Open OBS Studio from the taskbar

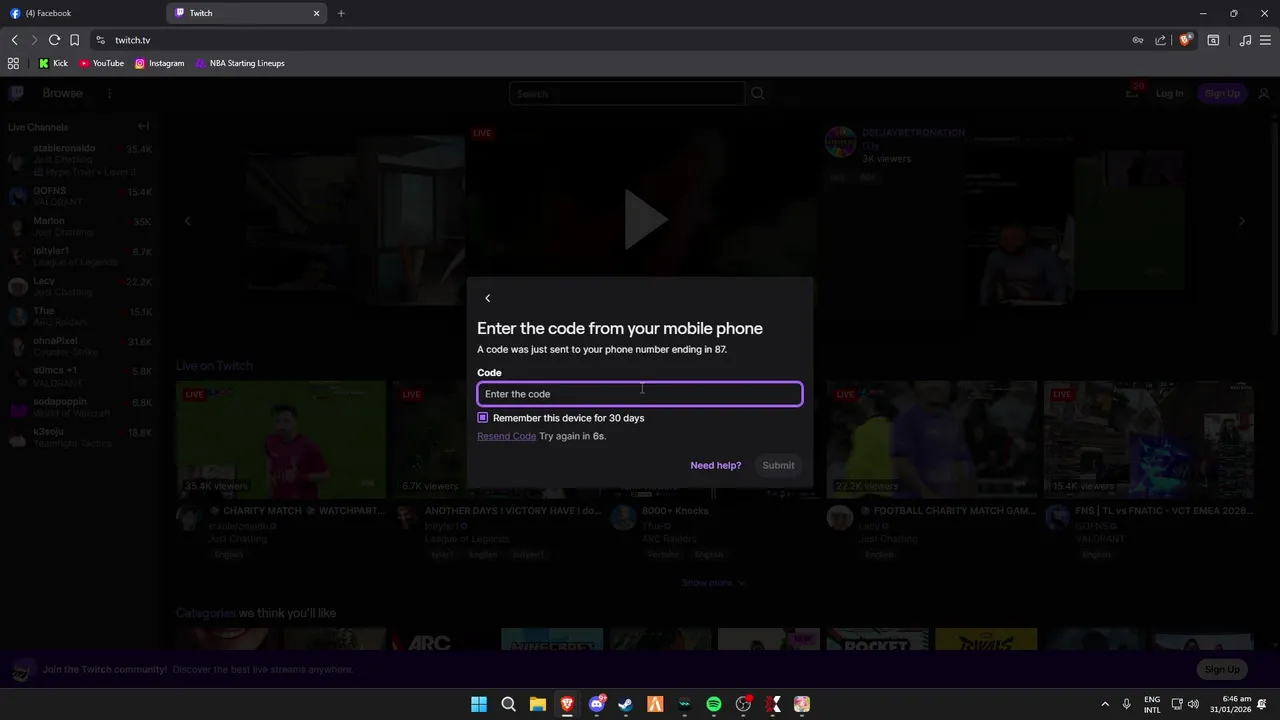[743, 704]
